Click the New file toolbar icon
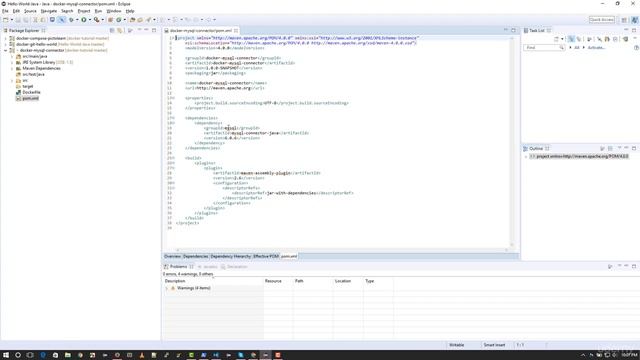Image resolution: width=640 pixels, height=360 pixels. 6,20
